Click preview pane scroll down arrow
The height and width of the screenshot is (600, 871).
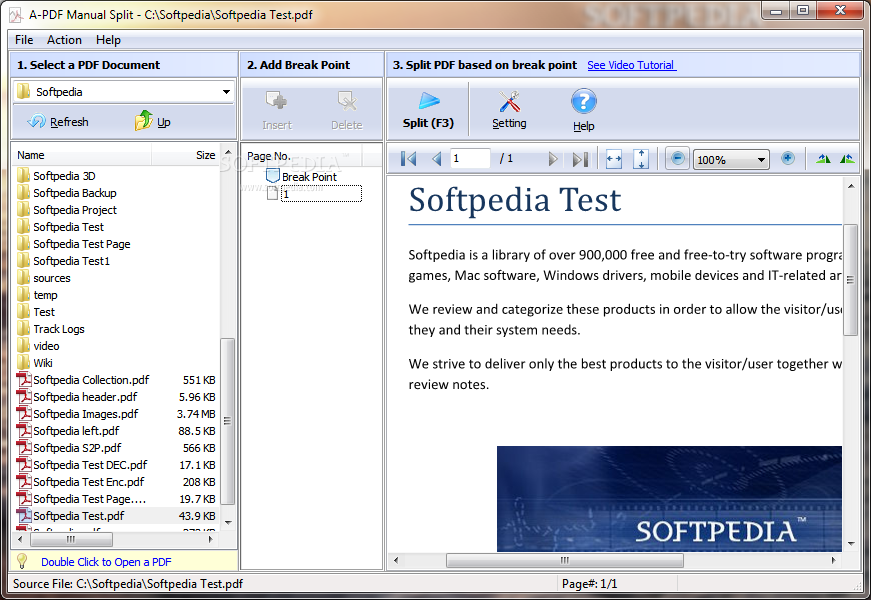pos(851,544)
